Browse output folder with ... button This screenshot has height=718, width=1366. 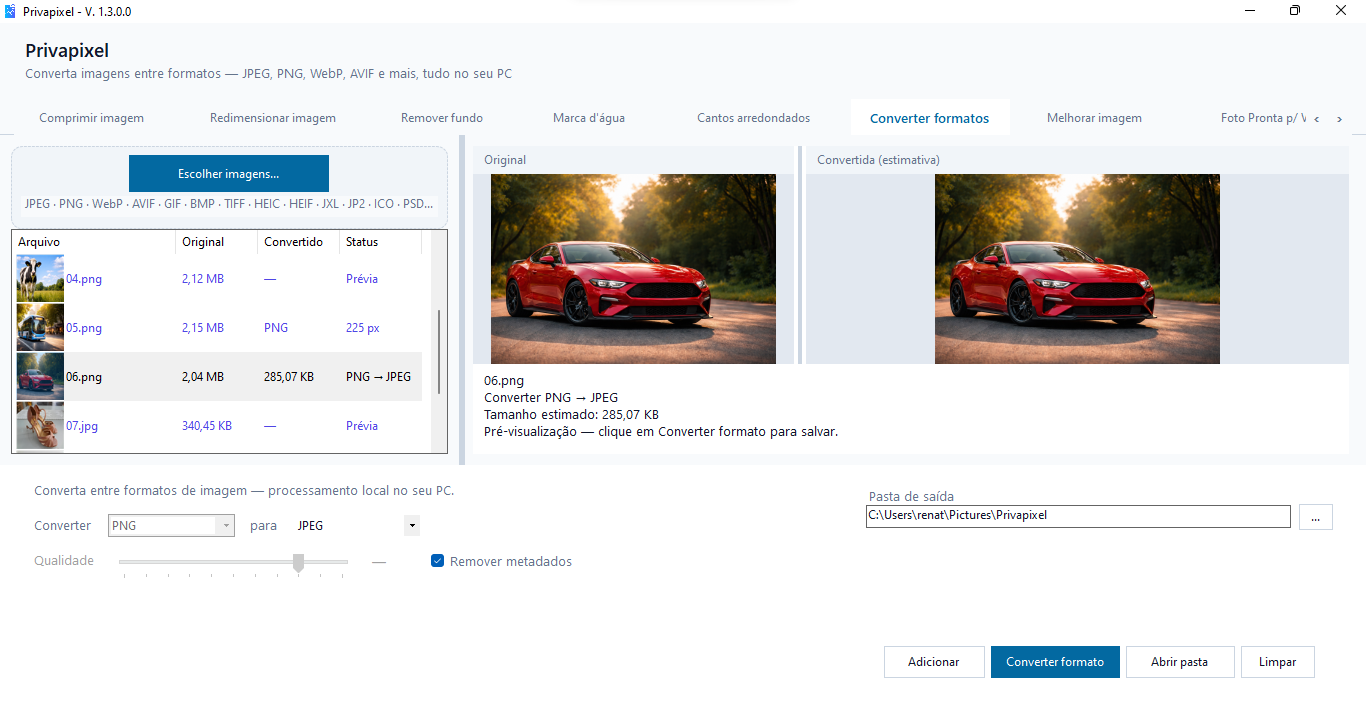(x=1316, y=517)
